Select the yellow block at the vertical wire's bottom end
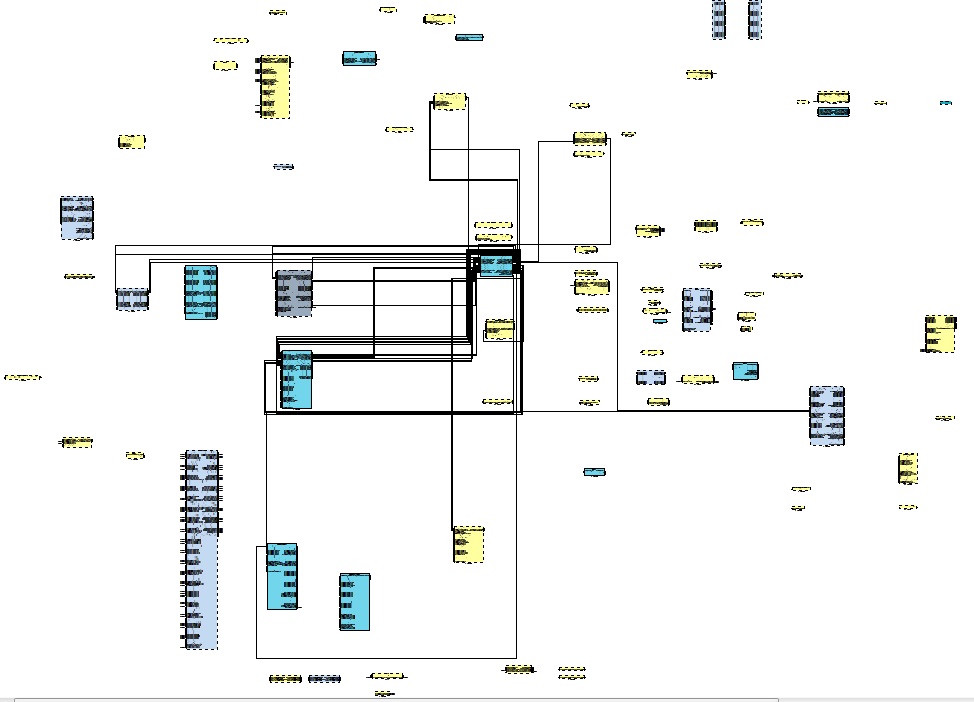 [468, 544]
